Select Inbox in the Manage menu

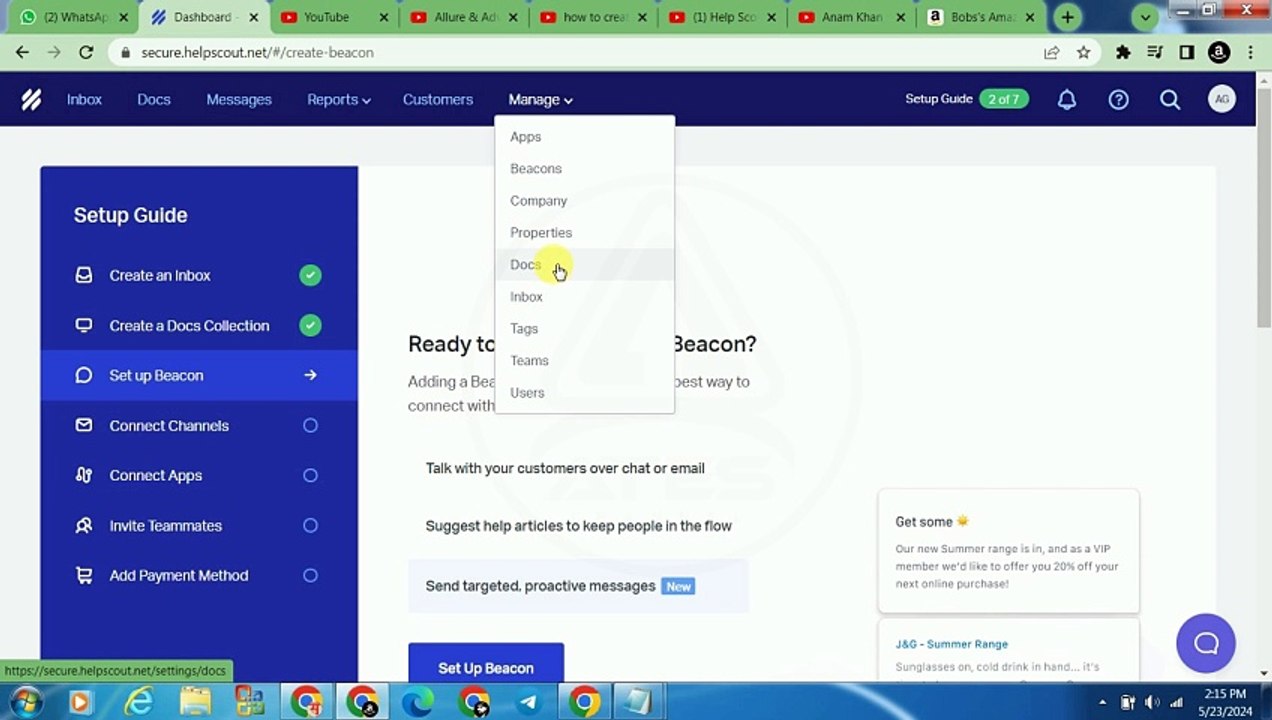tap(585, 296)
